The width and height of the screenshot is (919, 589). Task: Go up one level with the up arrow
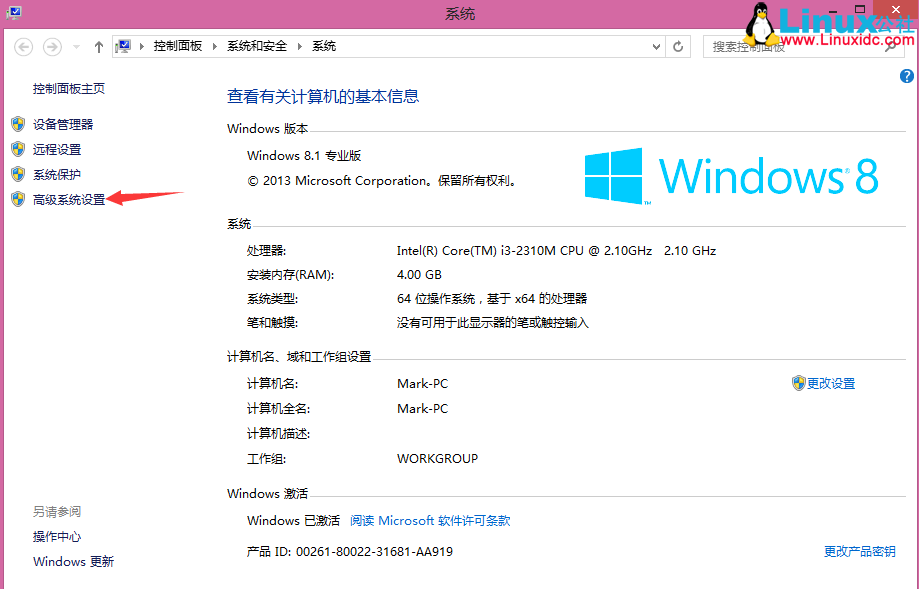pyautogui.click(x=97, y=46)
